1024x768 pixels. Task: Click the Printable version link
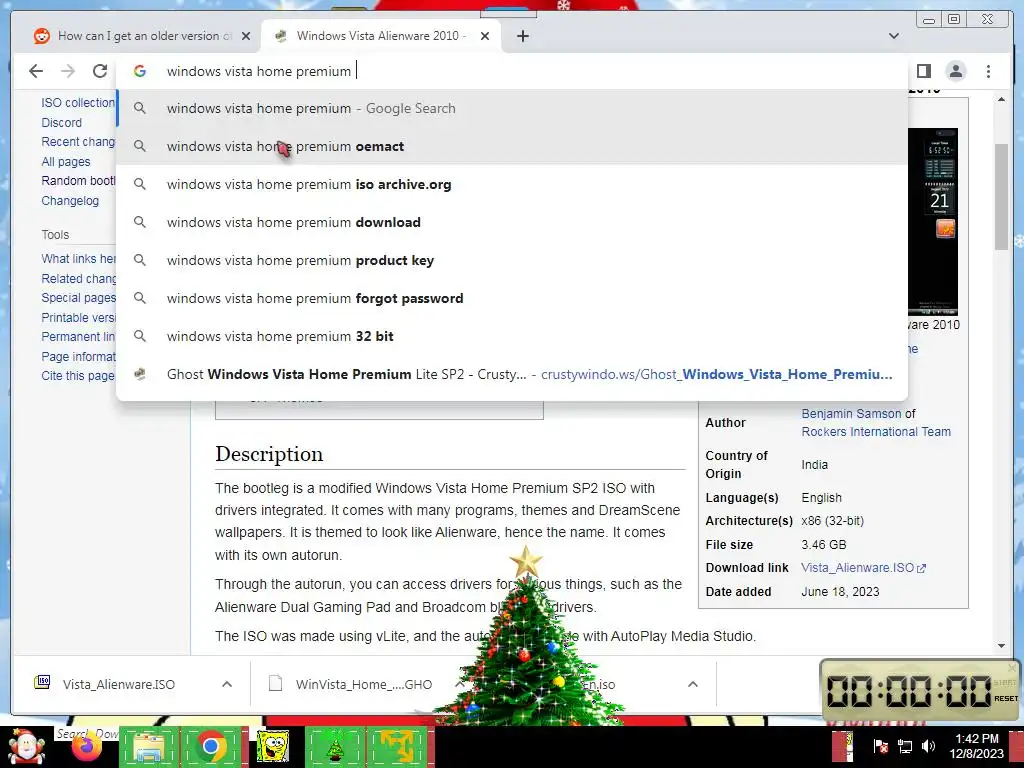[78, 317]
